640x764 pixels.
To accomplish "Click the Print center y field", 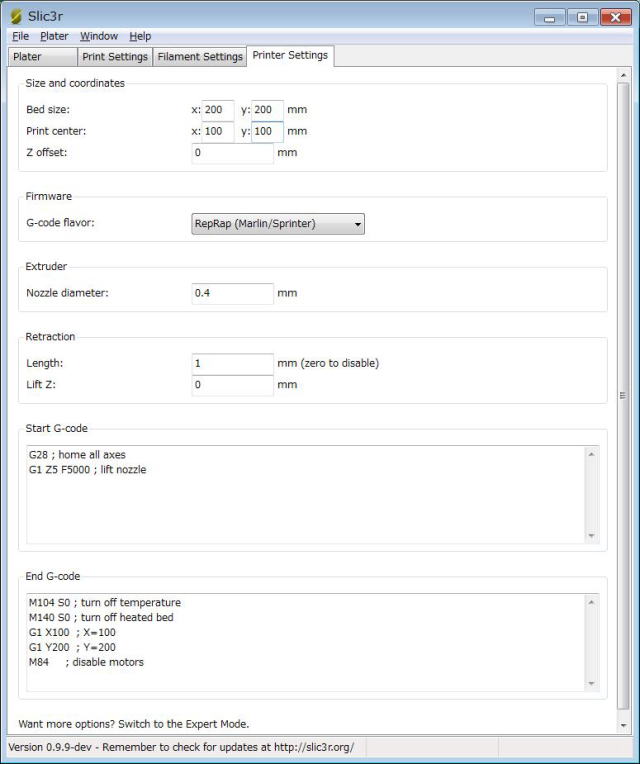I will (267, 131).
